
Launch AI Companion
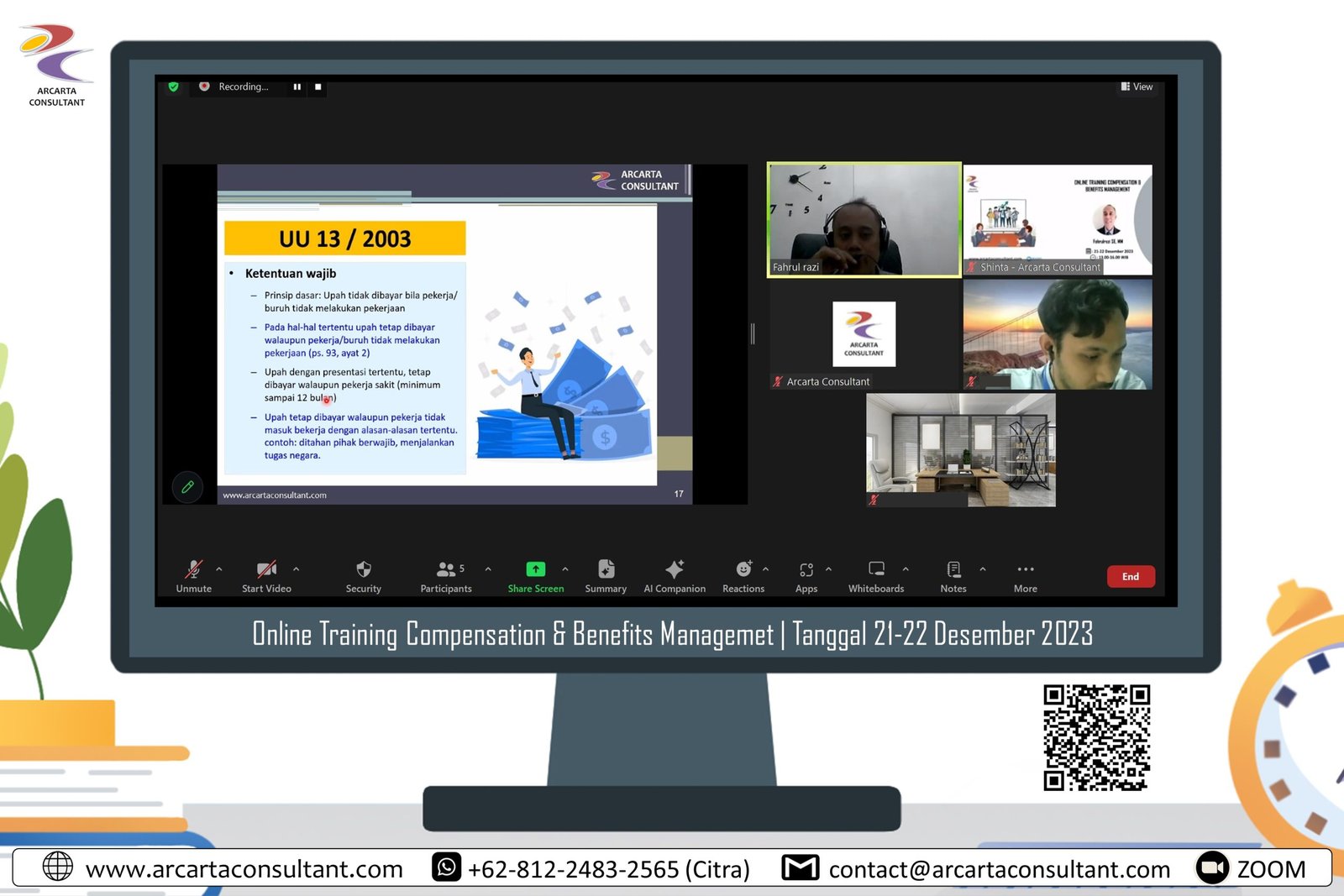click(x=674, y=570)
